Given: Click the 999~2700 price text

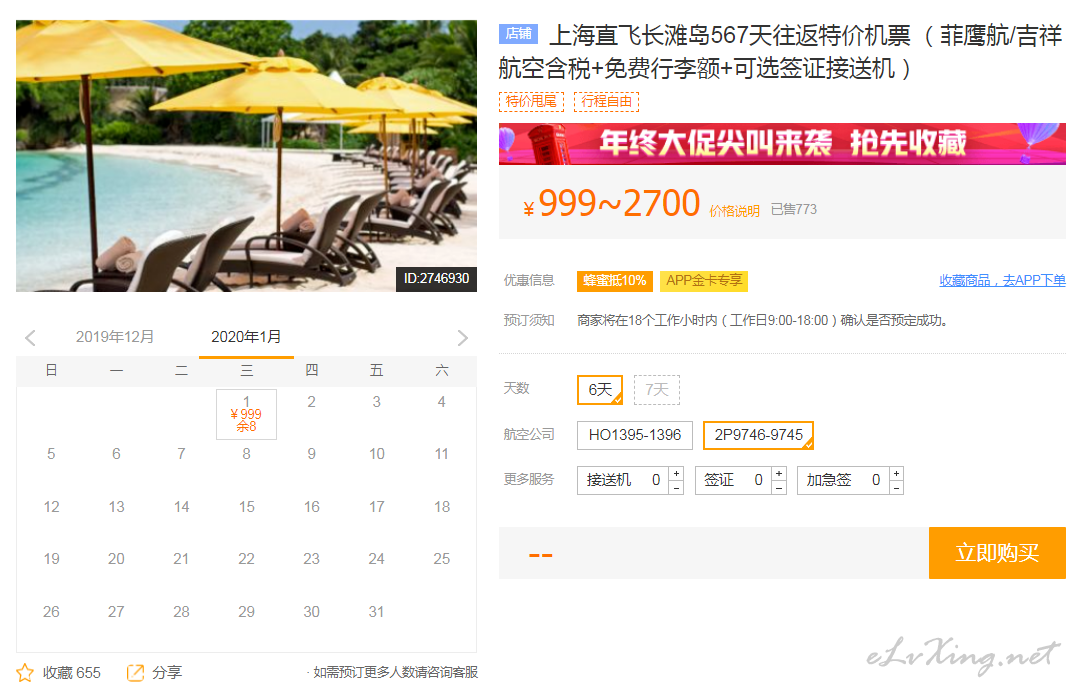Looking at the screenshot, I should click(619, 203).
